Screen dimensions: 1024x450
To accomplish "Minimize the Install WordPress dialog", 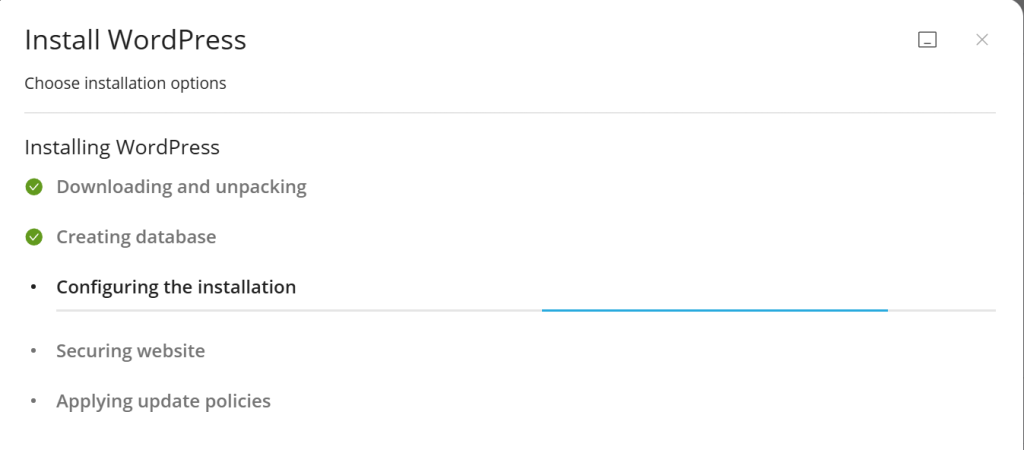I will click(927, 40).
